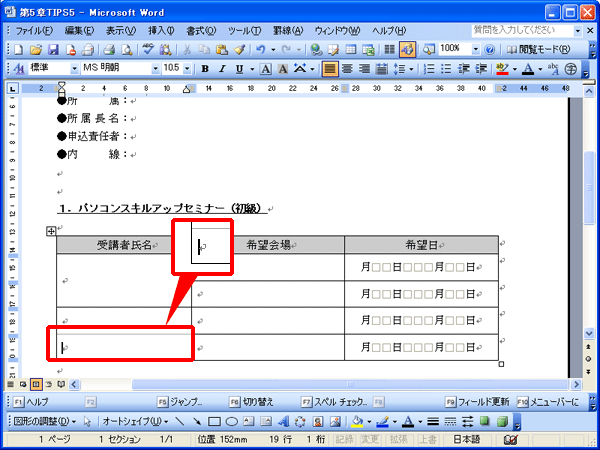Click the enclosed character icon

[571, 69]
